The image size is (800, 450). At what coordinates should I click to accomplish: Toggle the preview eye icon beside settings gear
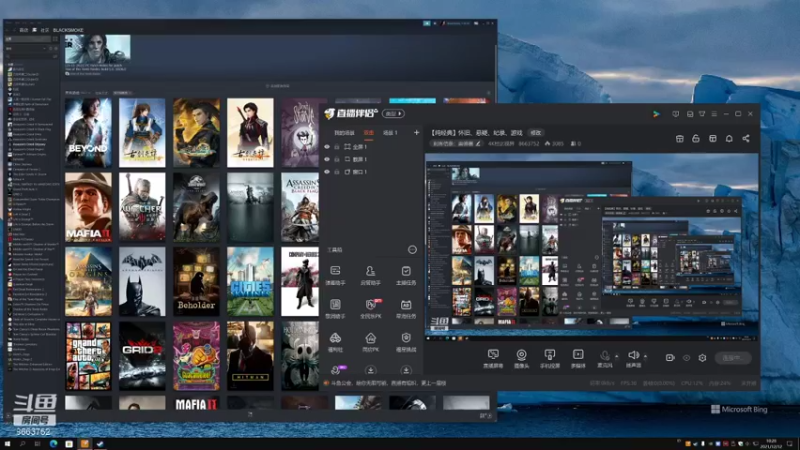pyautogui.click(x=686, y=358)
